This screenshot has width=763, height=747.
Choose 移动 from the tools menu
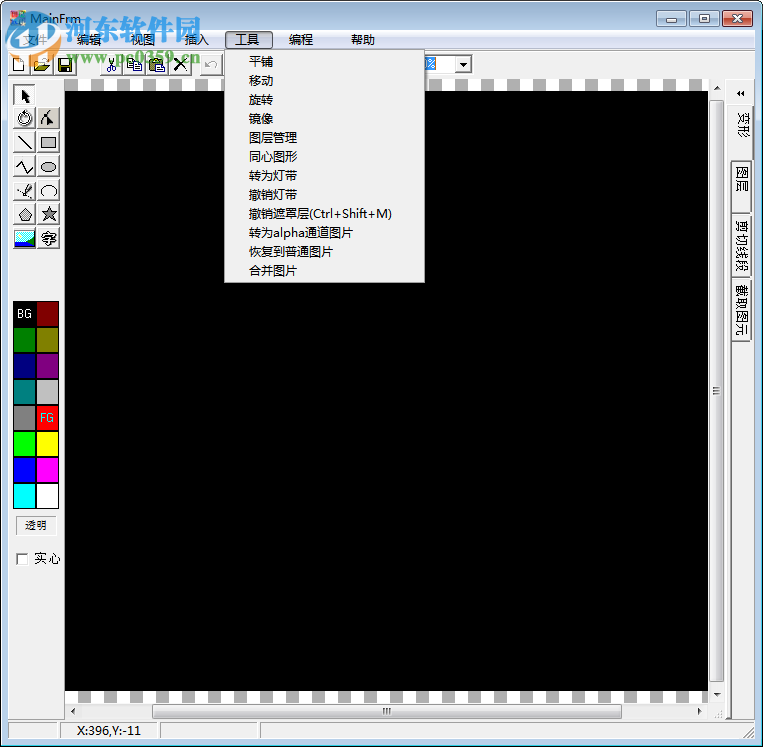click(324, 80)
